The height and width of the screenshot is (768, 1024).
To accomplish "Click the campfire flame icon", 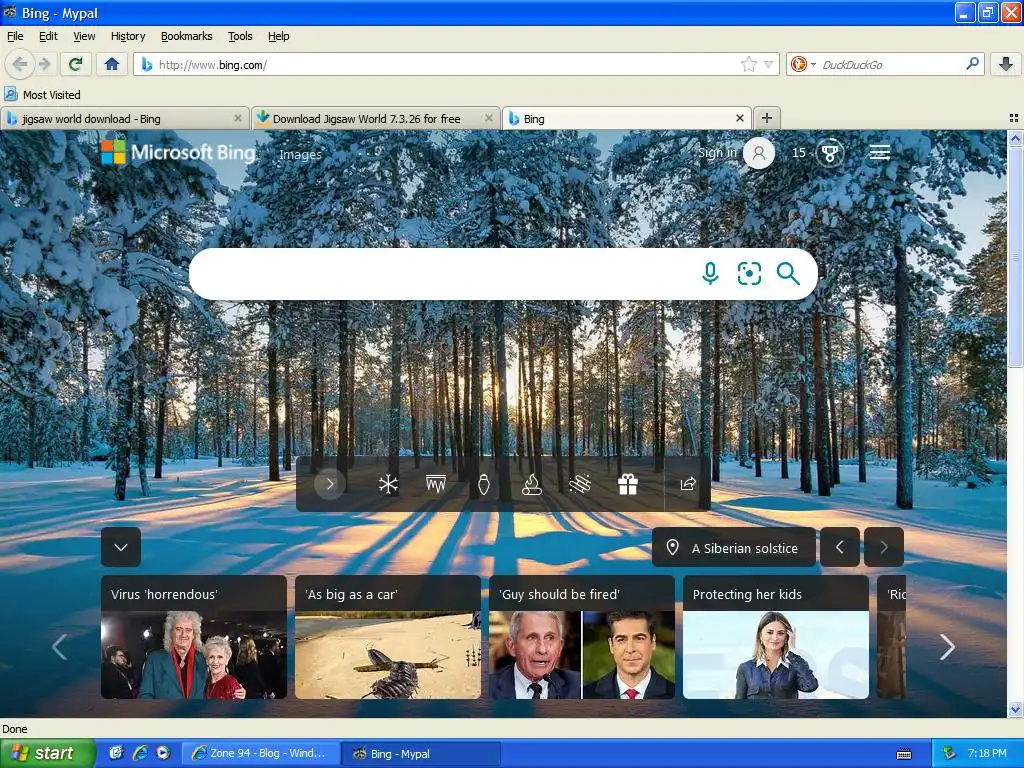I will pos(532,484).
